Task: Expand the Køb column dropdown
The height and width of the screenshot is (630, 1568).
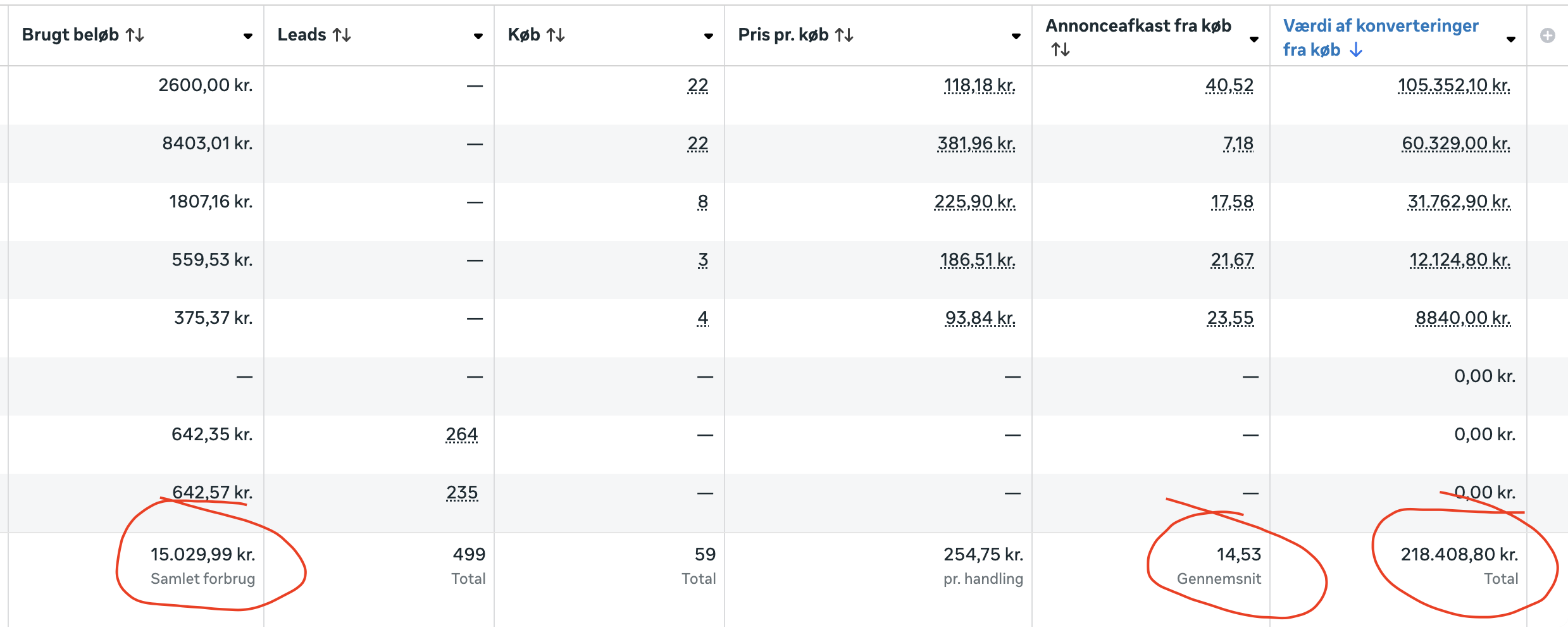Action: tap(709, 37)
